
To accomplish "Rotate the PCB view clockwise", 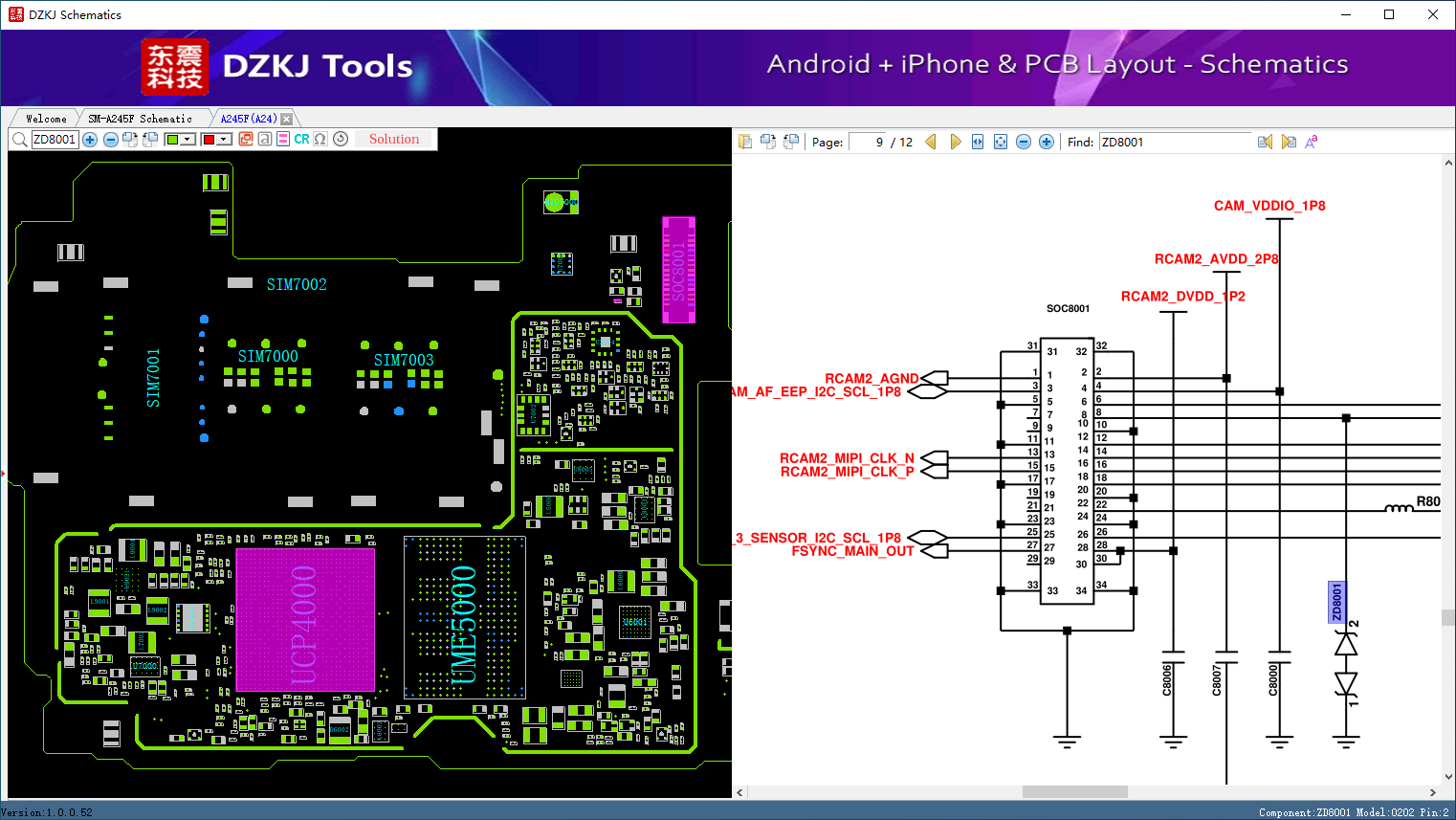I will tap(130, 140).
